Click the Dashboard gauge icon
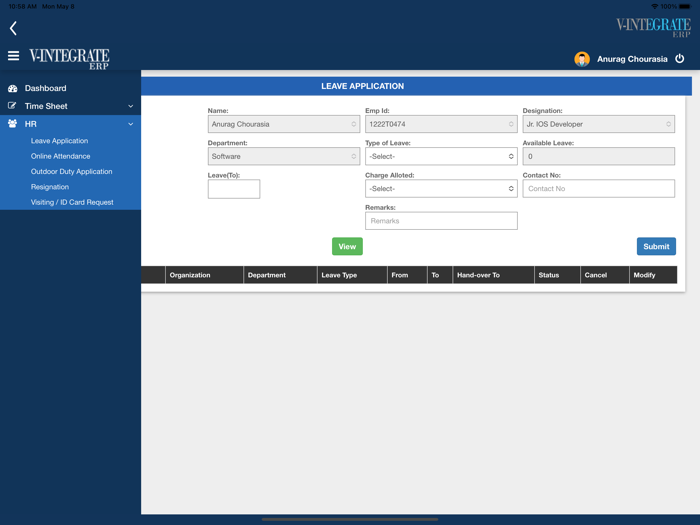The width and height of the screenshot is (700, 525). (12, 88)
